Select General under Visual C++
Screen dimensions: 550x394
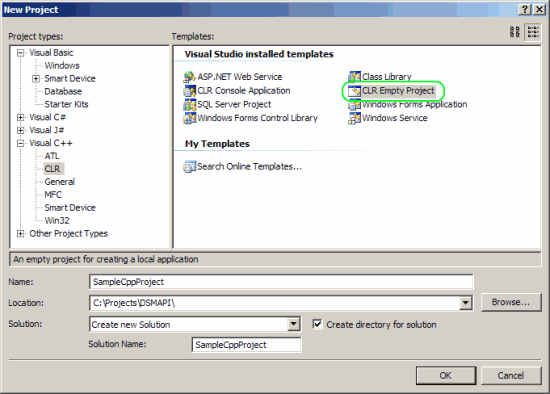tap(60, 182)
